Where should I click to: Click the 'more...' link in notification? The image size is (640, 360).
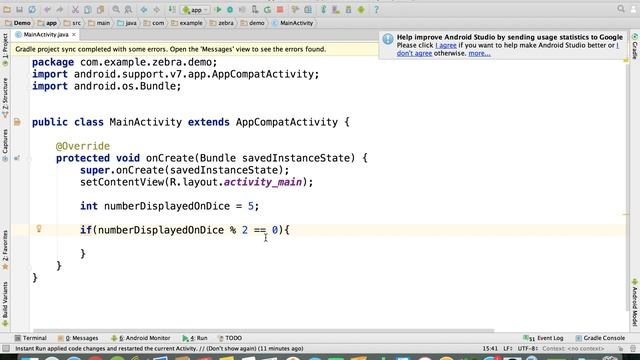[x=479, y=53]
